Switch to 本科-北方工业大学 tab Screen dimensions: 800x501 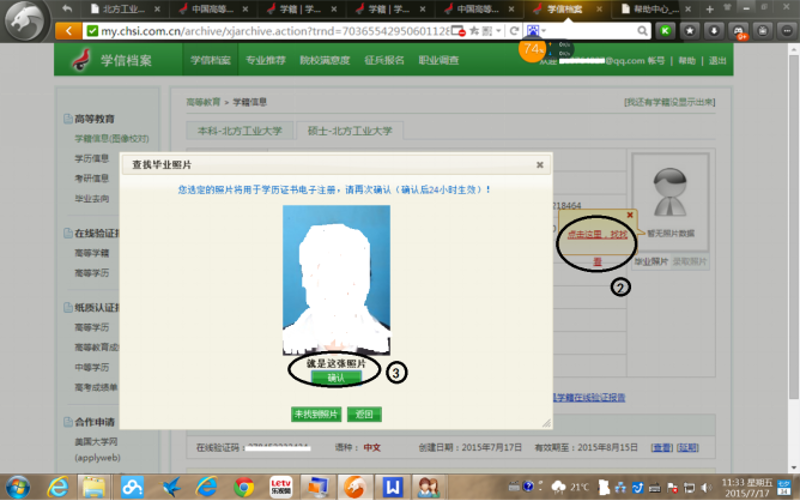240,131
